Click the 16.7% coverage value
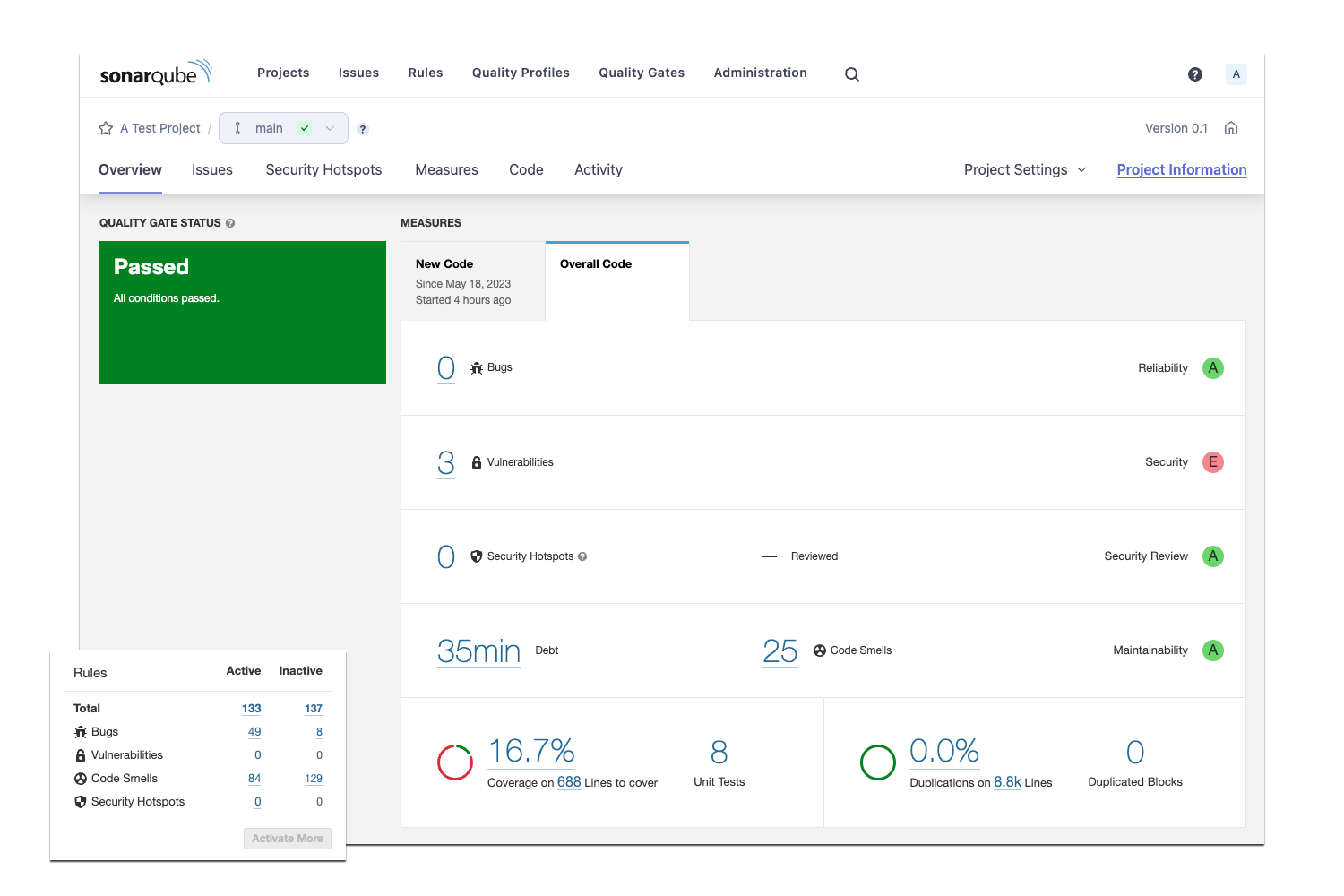 (x=531, y=751)
